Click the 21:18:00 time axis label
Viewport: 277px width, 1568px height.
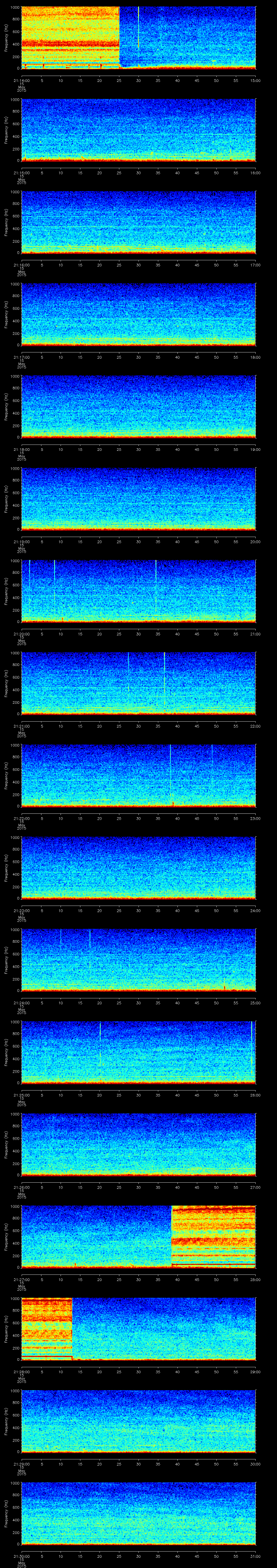[21, 449]
